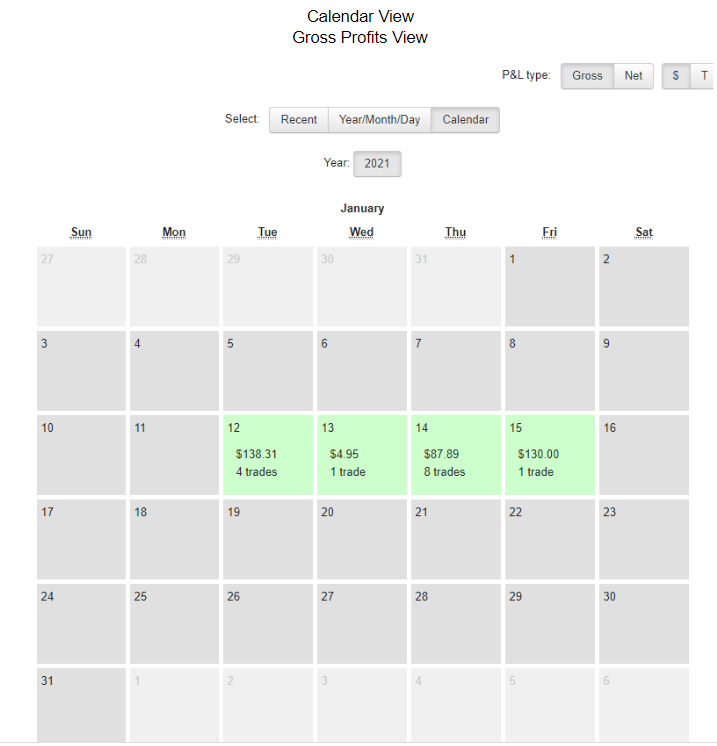The image size is (717, 746).
Task: Click the Sun column header
Action: point(81,233)
